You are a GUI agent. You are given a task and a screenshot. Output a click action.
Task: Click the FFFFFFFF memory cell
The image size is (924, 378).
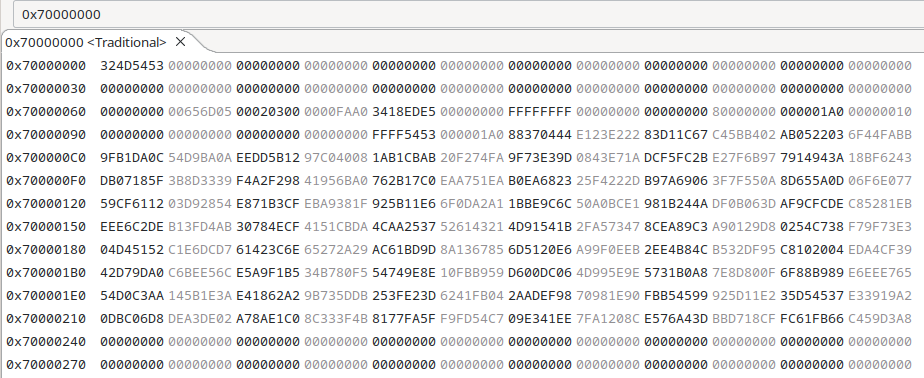tap(540, 111)
